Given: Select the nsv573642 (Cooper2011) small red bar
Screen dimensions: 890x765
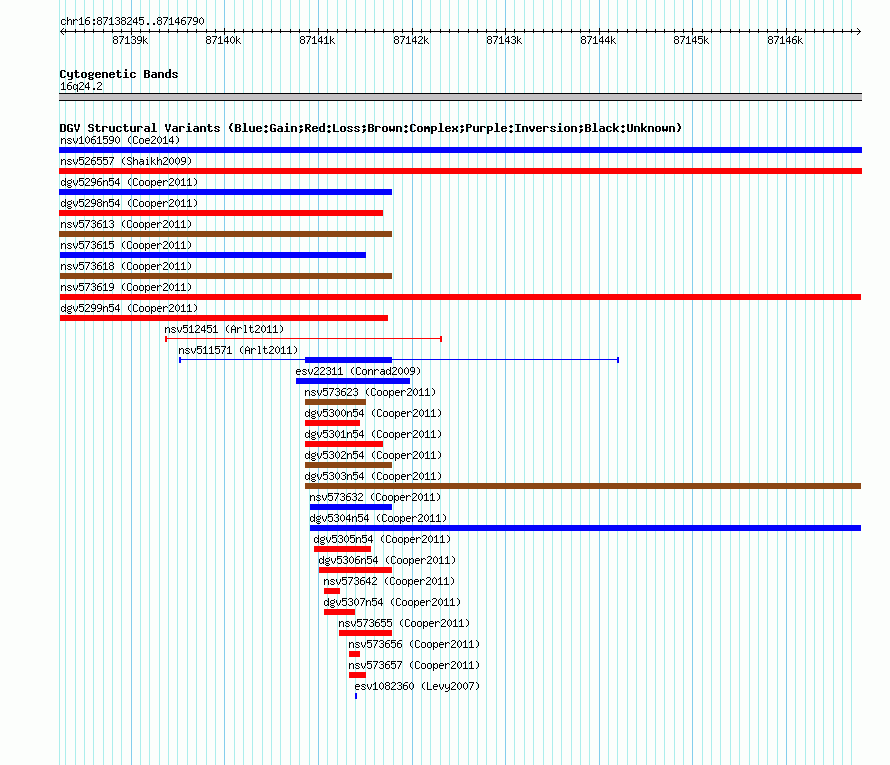Looking at the screenshot, I should (x=332, y=591).
